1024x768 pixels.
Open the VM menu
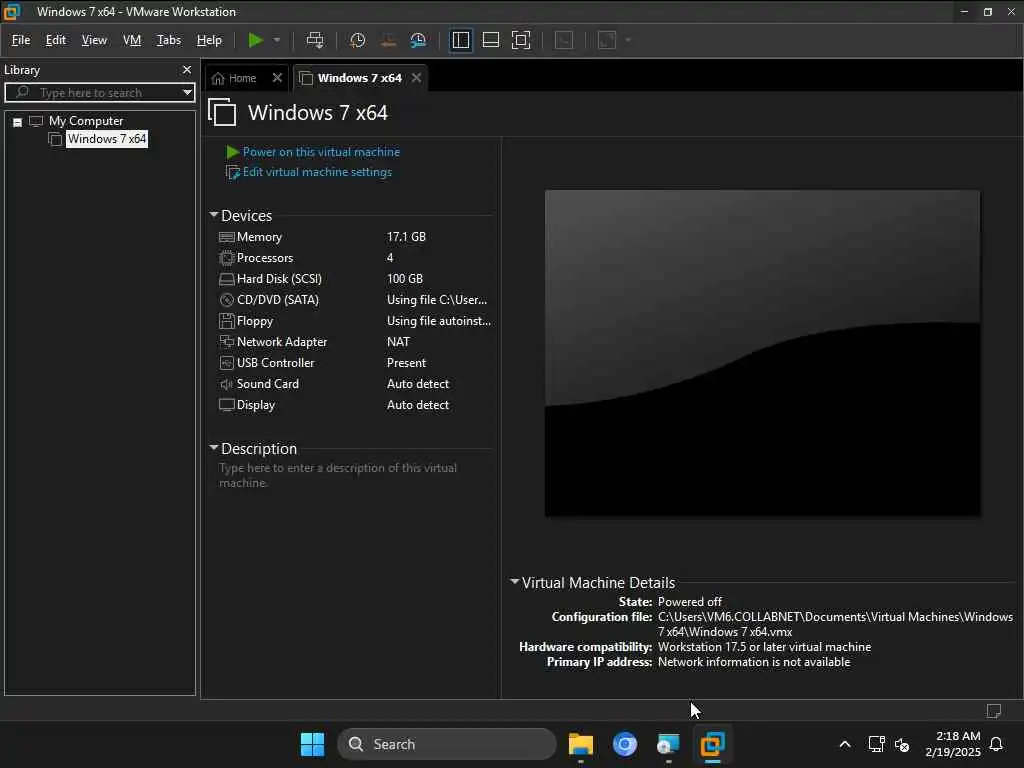(132, 40)
